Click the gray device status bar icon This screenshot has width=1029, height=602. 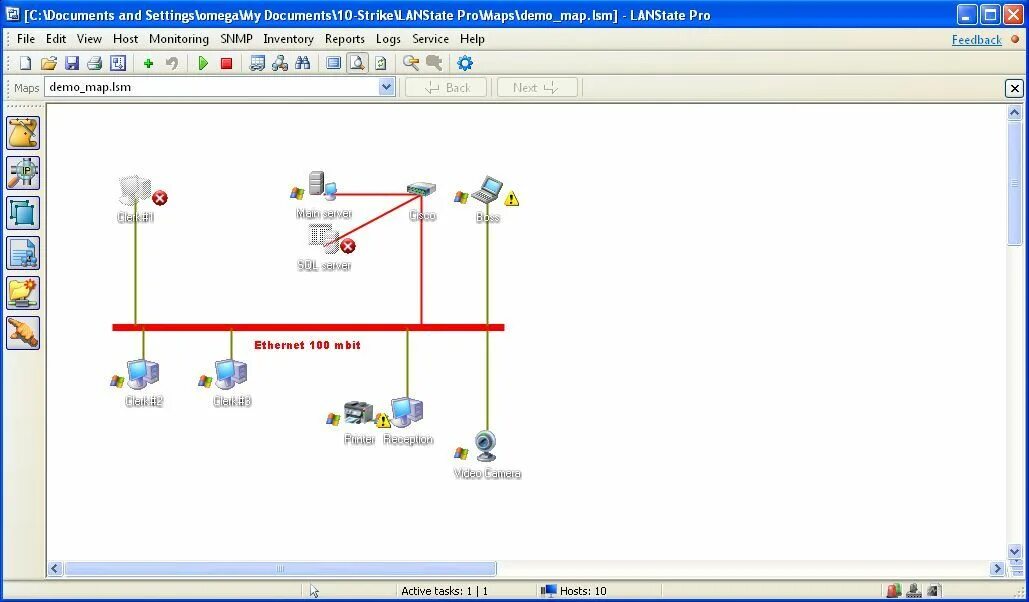tap(914, 591)
